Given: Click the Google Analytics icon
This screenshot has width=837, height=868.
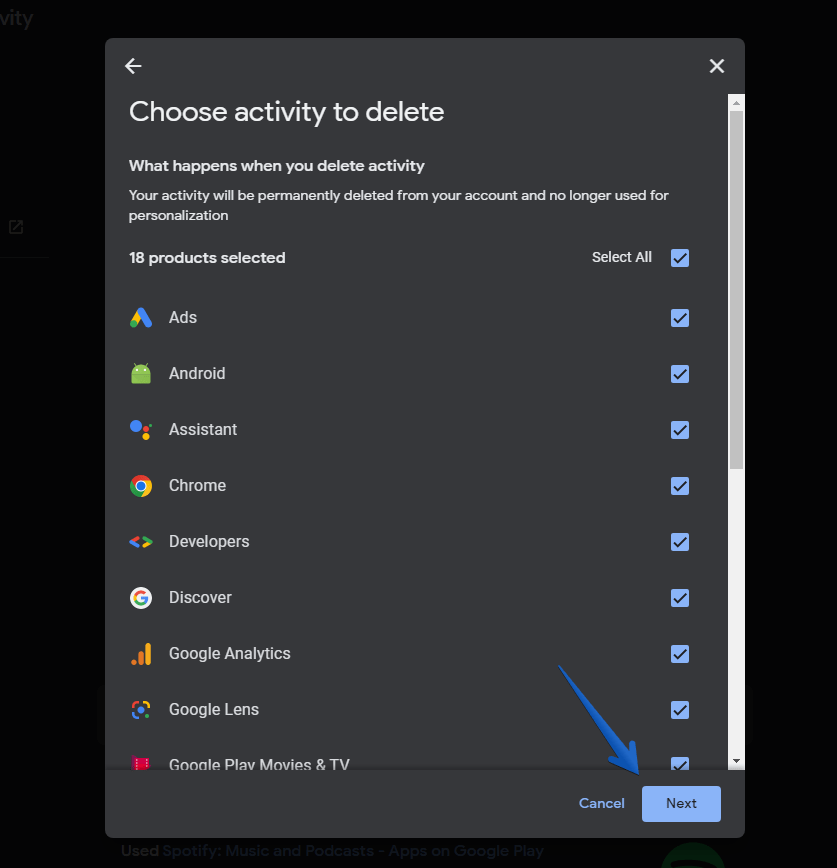Looking at the screenshot, I should point(141,654).
